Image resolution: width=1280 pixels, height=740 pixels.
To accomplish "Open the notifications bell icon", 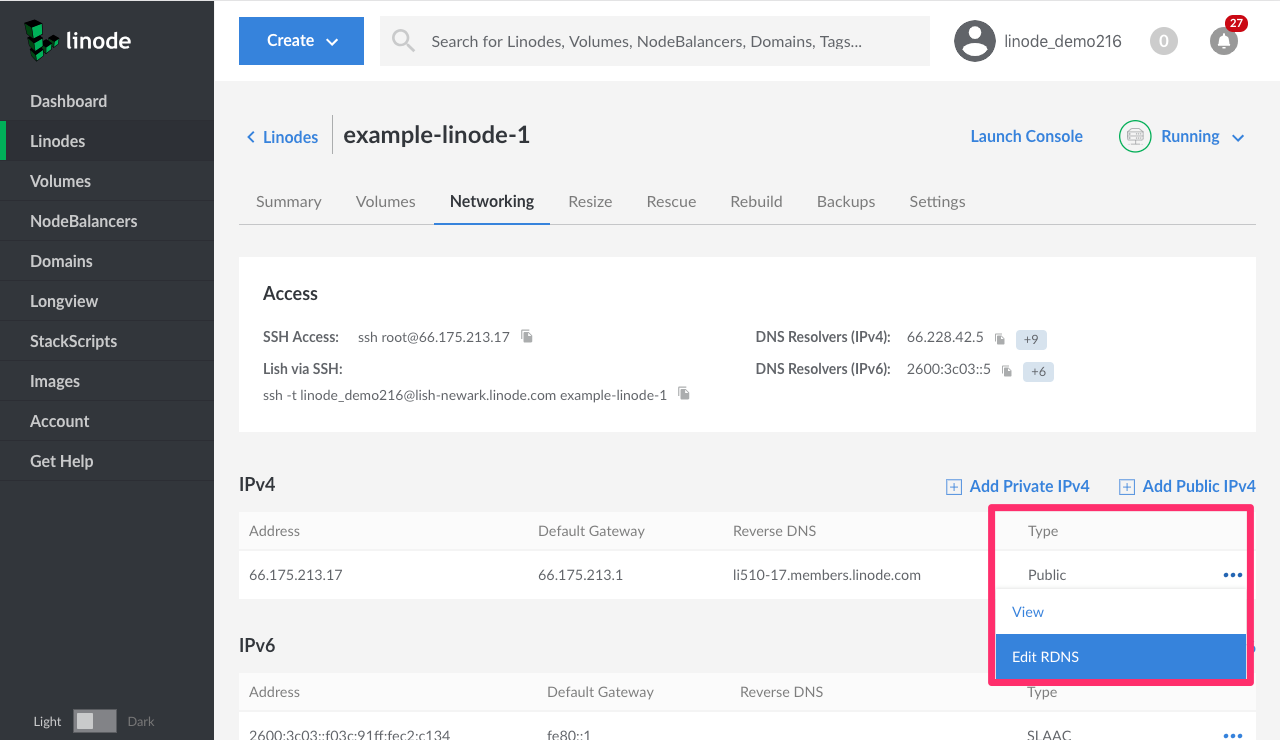I will click(1223, 41).
